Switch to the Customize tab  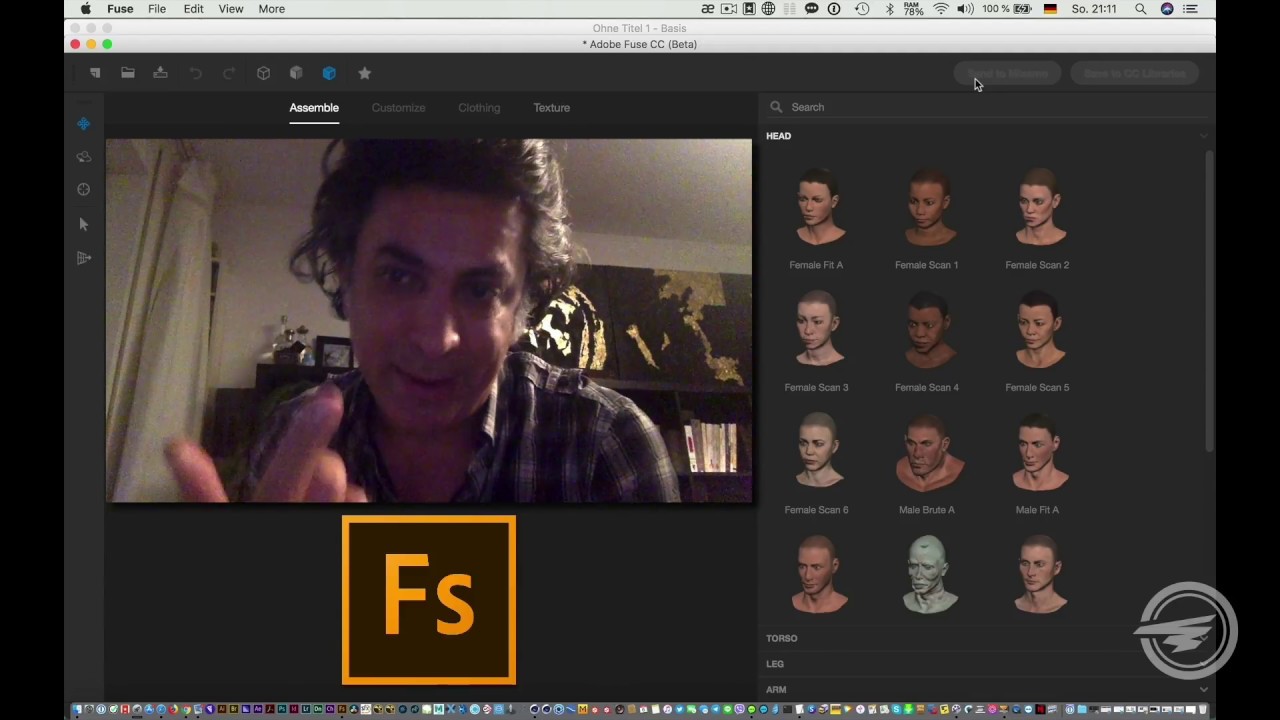[398, 108]
